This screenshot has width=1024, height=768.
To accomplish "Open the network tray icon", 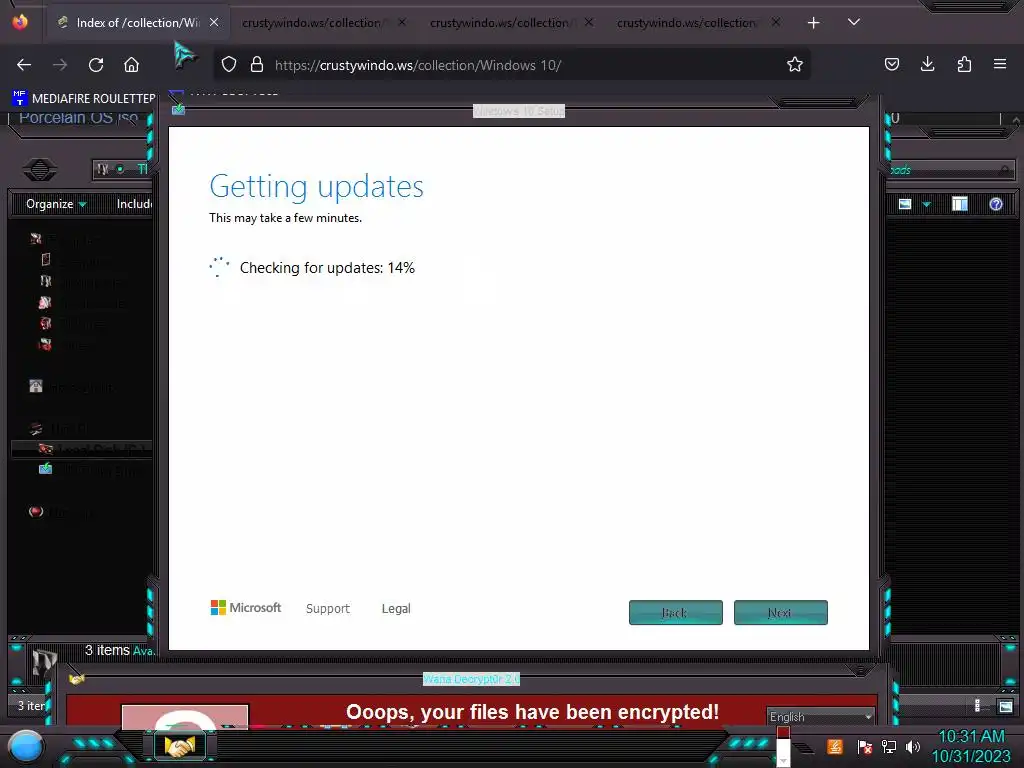I will (x=889, y=746).
